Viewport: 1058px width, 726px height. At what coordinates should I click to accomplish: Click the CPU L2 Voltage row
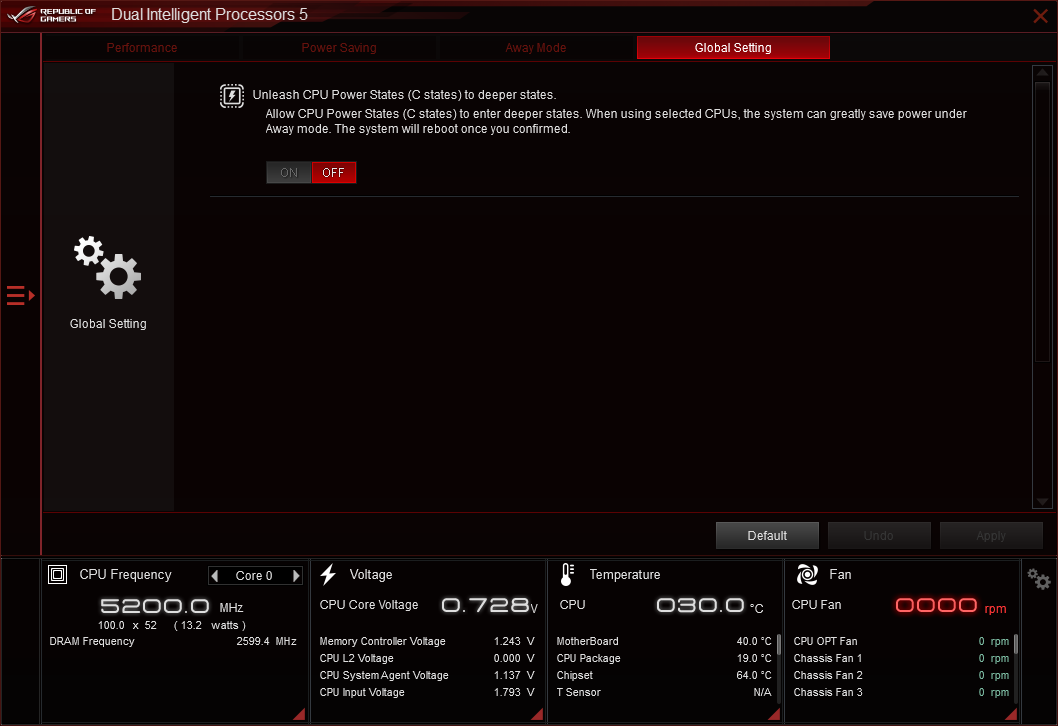[427, 659]
